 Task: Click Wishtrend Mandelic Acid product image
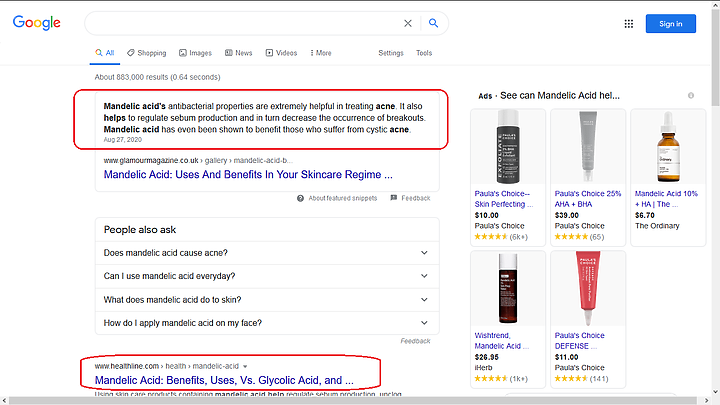tap(508, 288)
